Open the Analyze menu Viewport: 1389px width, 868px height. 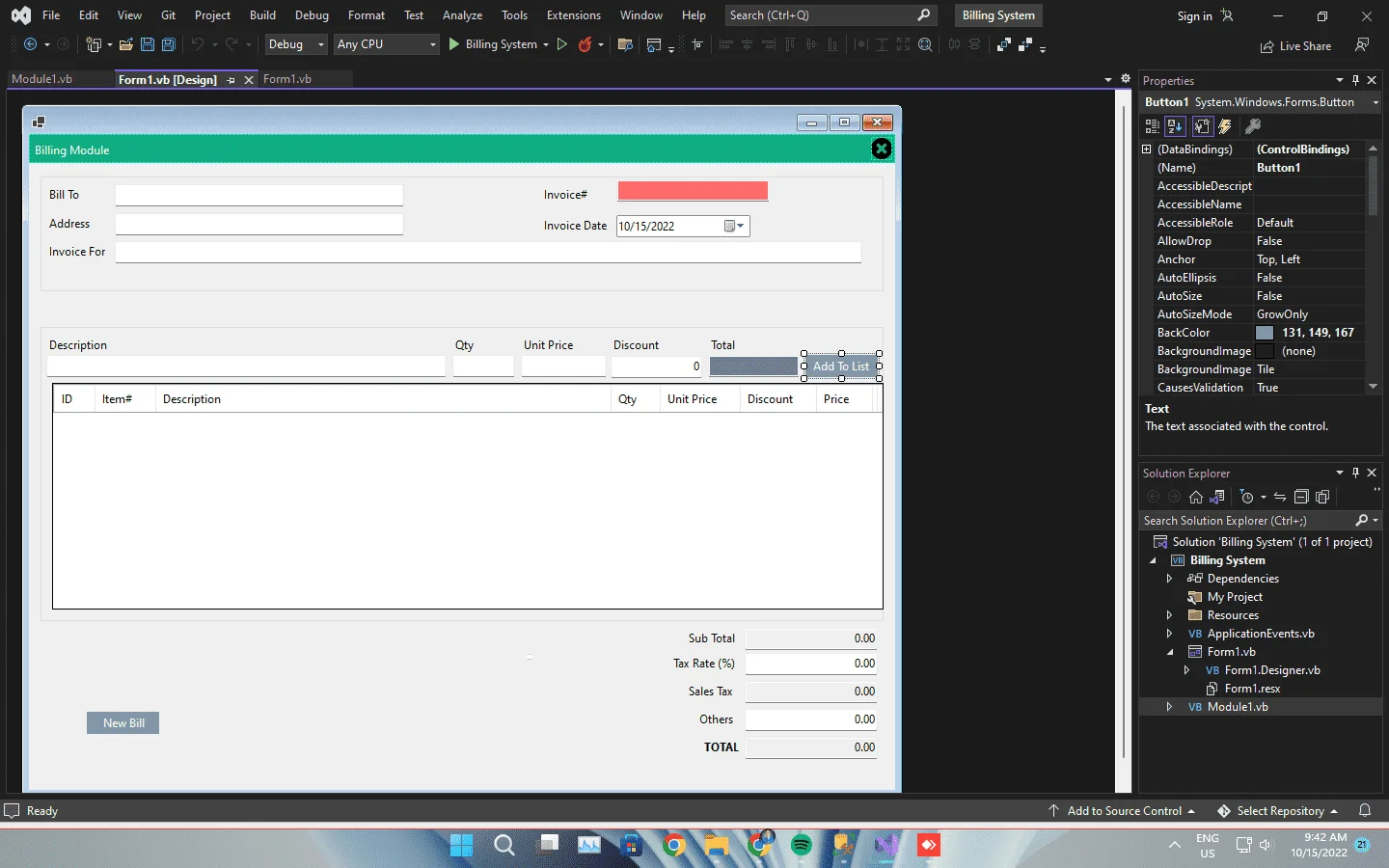point(462,15)
